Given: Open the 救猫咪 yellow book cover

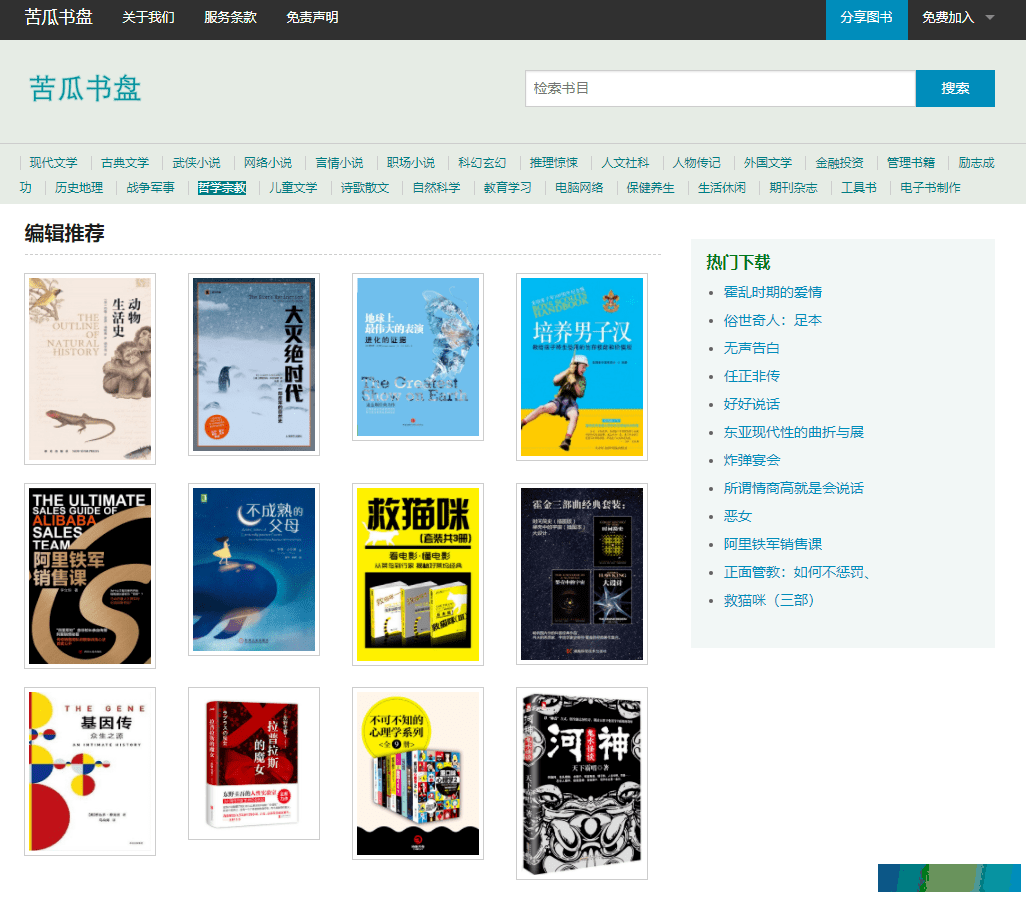Looking at the screenshot, I should pos(418,575).
